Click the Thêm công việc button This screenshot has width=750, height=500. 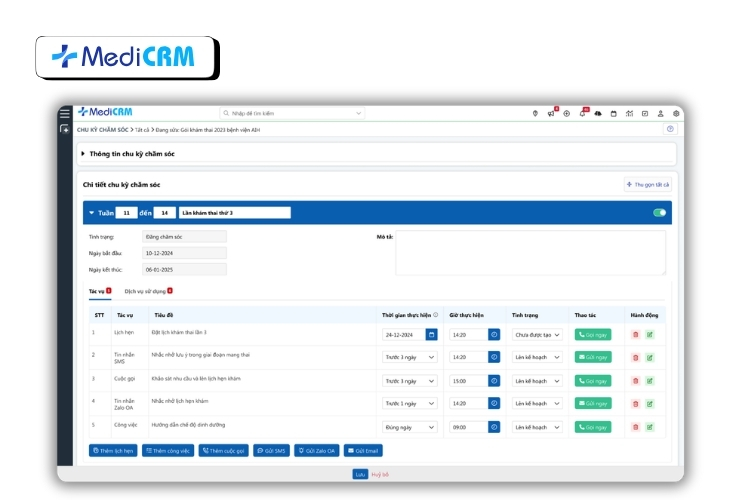pos(168,451)
